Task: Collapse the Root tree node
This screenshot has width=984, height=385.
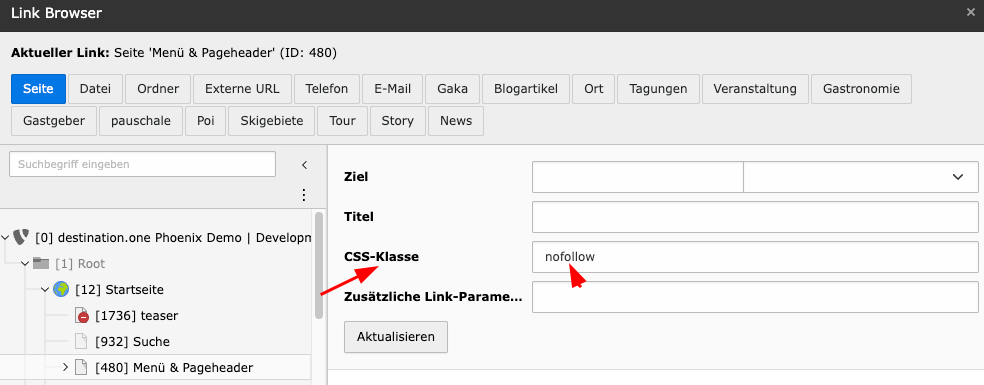Action: [25, 264]
